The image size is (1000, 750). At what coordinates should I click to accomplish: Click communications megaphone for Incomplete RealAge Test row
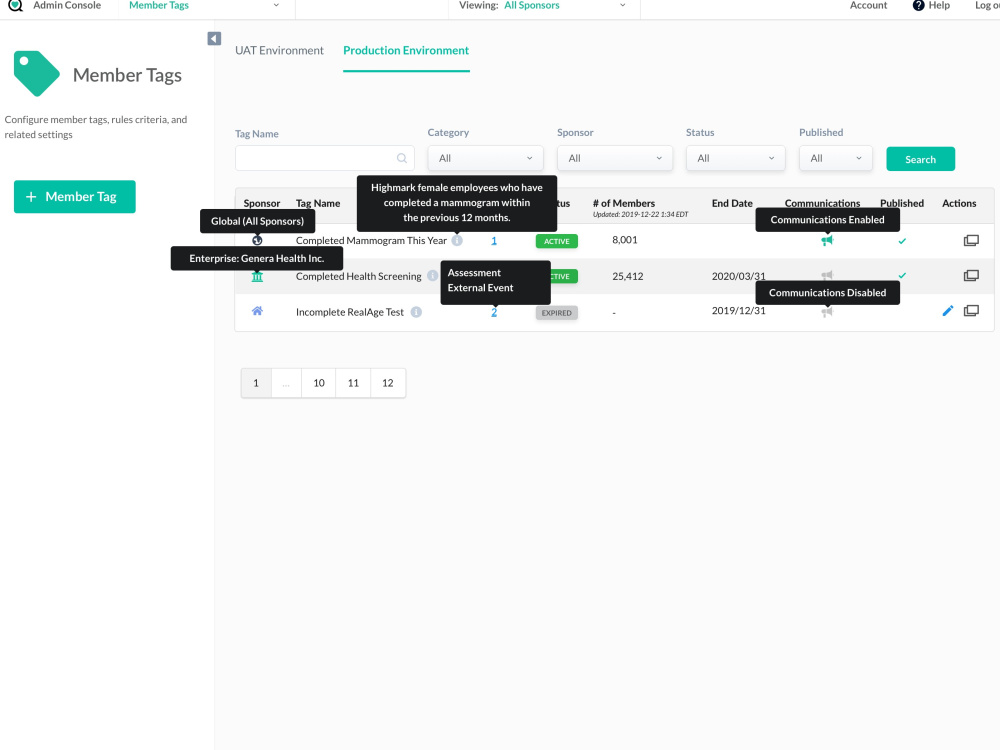[x=827, y=312]
